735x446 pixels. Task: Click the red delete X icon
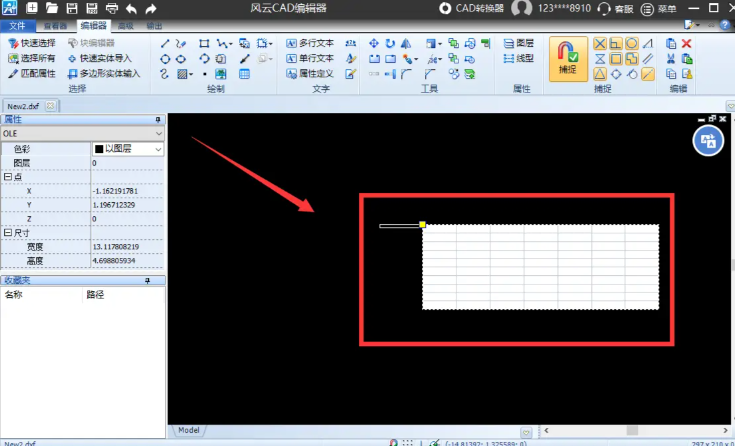pyautogui.click(x=686, y=44)
